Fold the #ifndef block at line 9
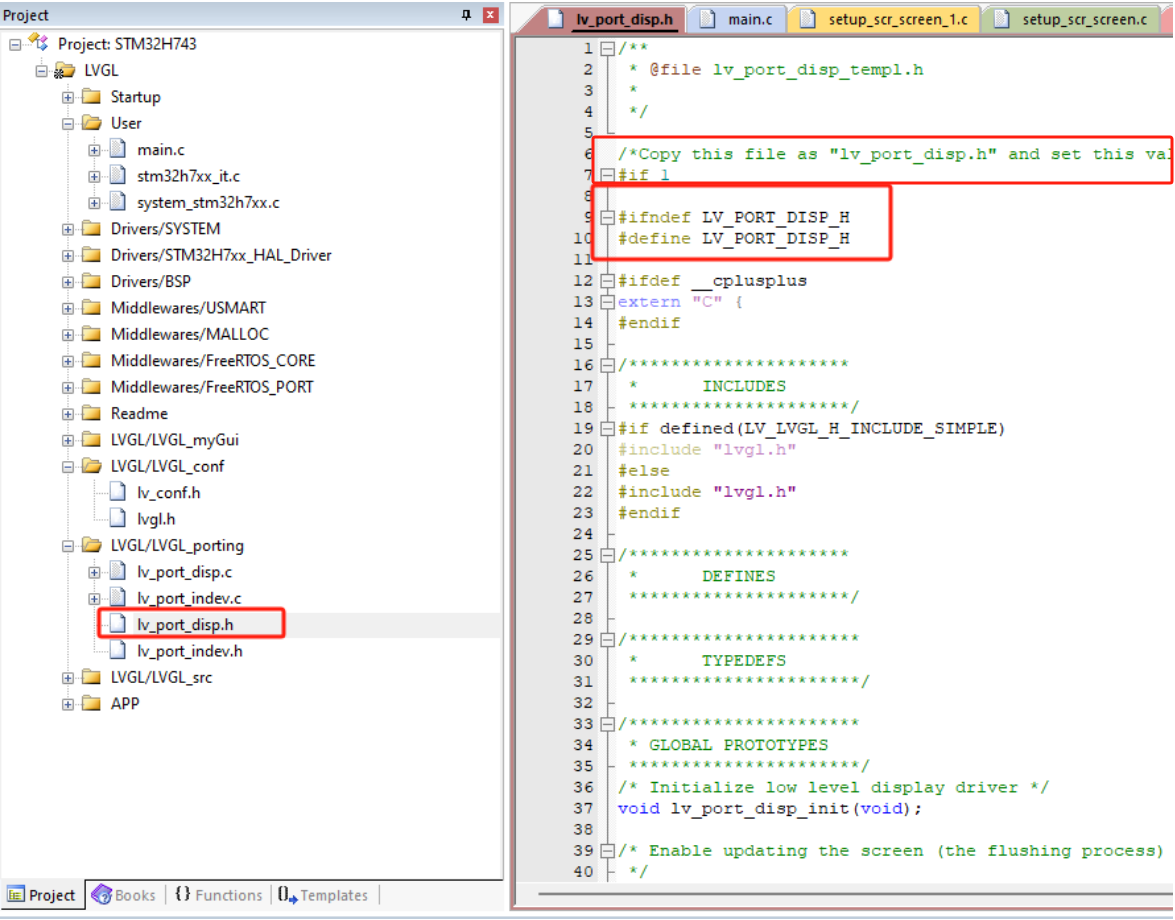The height and width of the screenshot is (920, 1175). 608,218
